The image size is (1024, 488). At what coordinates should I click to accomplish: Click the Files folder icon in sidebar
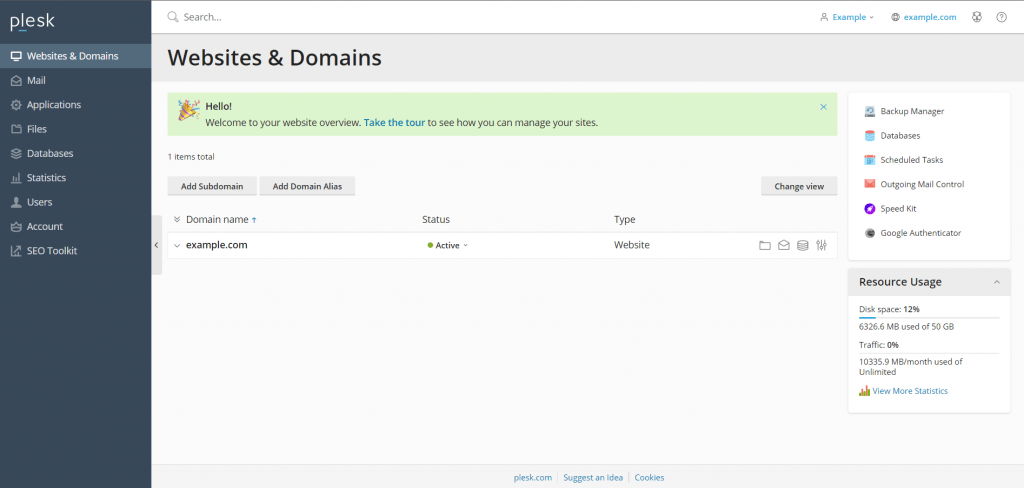(x=16, y=129)
